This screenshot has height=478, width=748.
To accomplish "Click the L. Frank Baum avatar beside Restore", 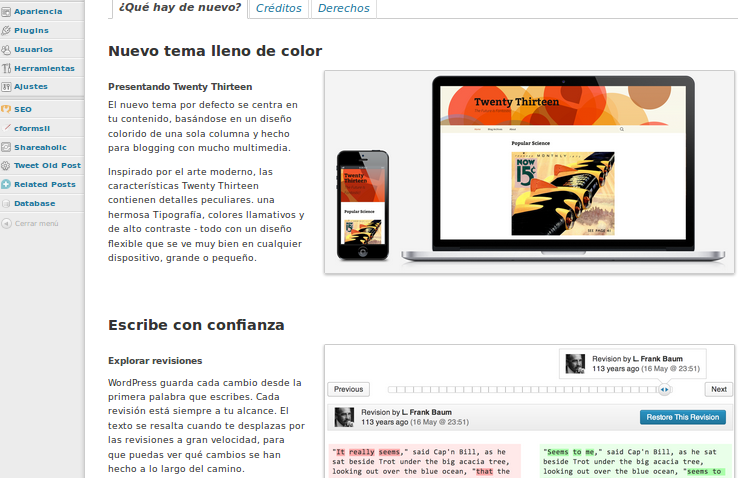I will pyautogui.click(x=344, y=417).
